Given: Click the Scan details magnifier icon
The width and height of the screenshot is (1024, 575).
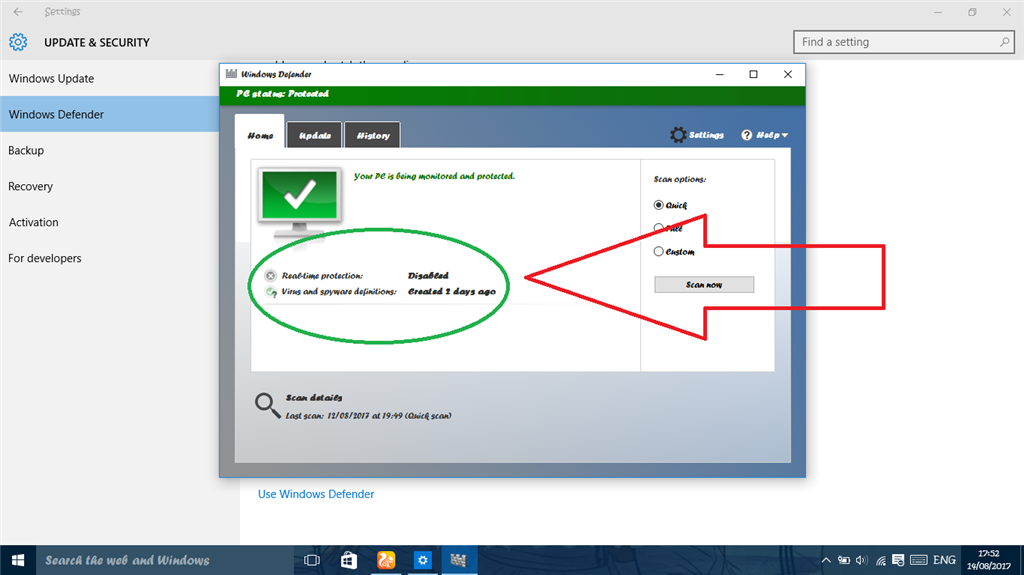Looking at the screenshot, I should pos(267,405).
